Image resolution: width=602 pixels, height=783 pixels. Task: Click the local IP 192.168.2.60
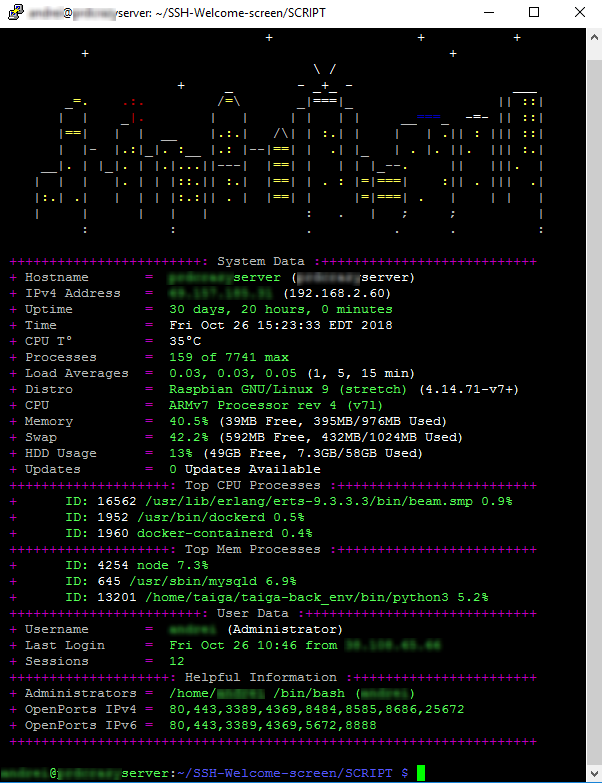point(337,293)
